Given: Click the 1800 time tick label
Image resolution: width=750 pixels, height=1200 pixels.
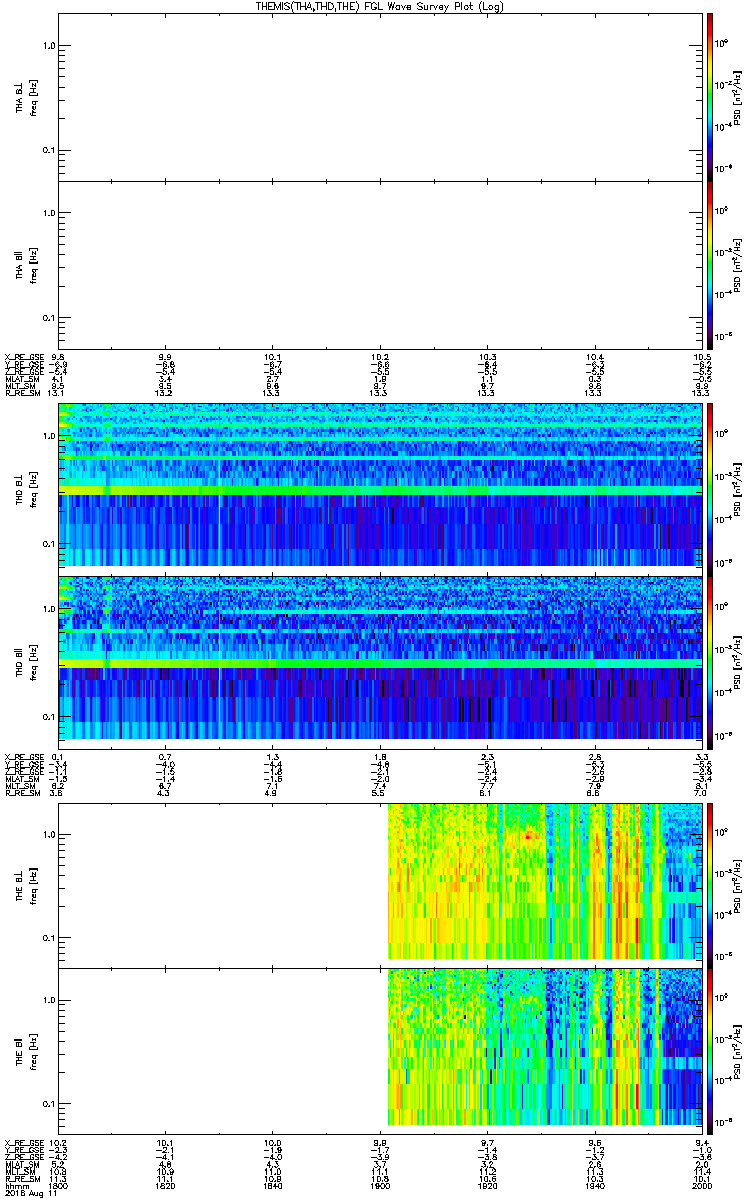Looking at the screenshot, I should point(57,1185).
